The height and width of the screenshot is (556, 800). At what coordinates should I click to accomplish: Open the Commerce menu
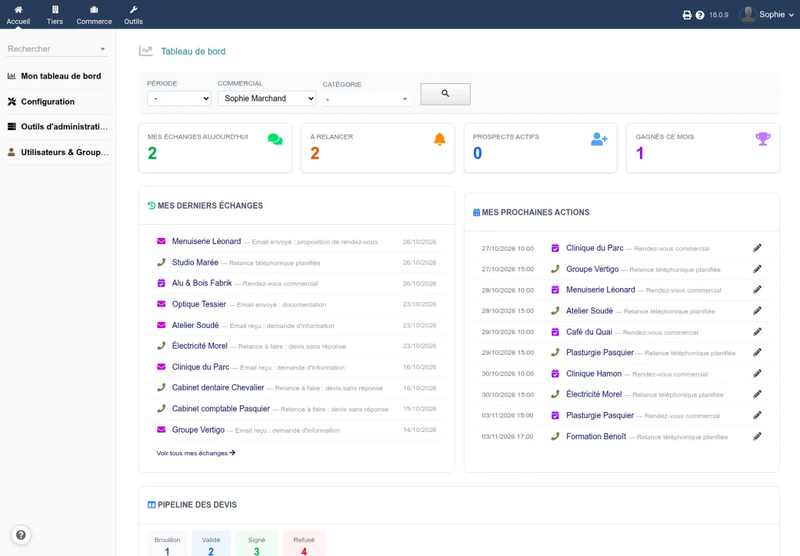tap(94, 15)
